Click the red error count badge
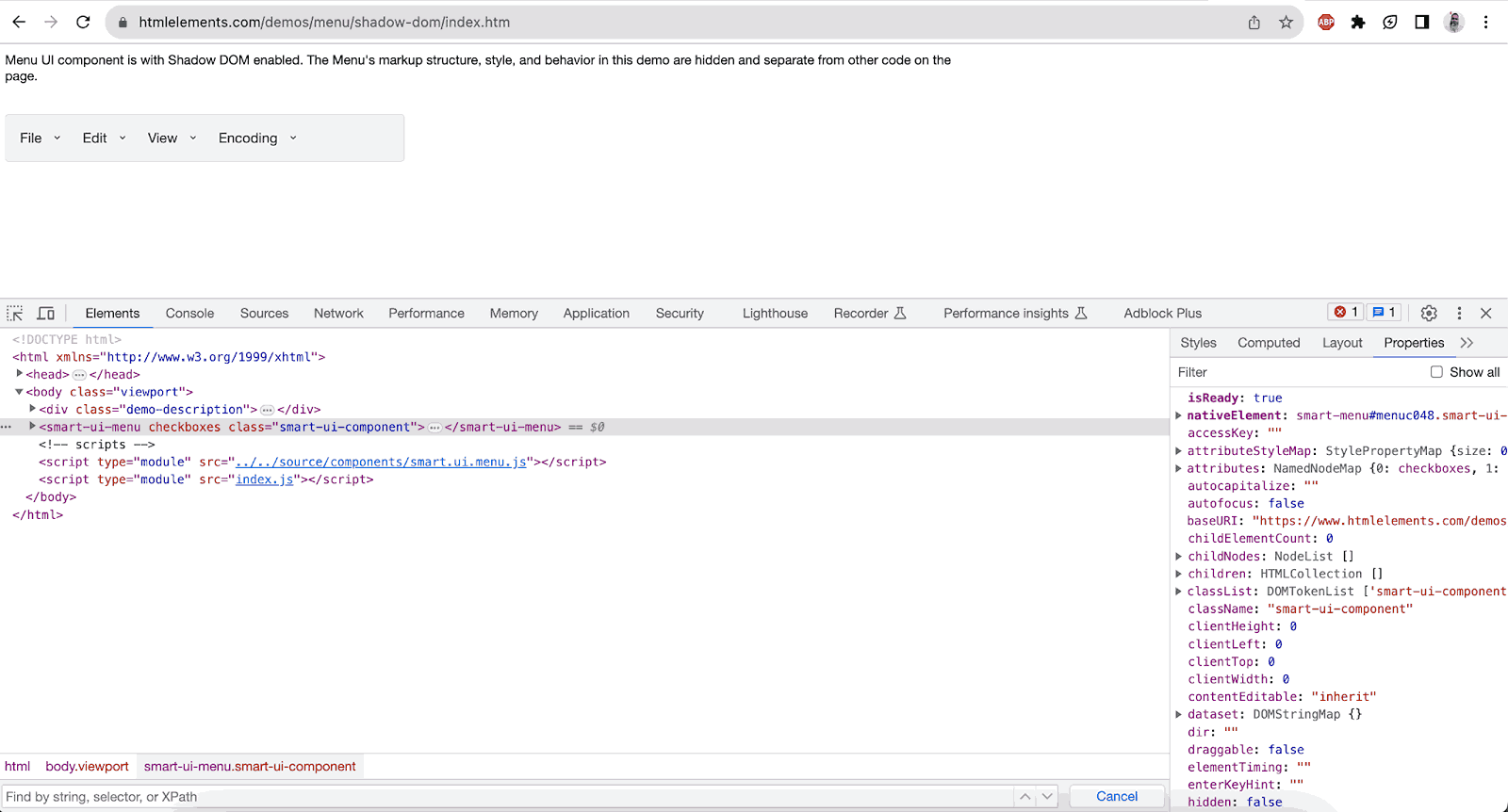Viewport: 1508px width, 812px height. (1346, 313)
